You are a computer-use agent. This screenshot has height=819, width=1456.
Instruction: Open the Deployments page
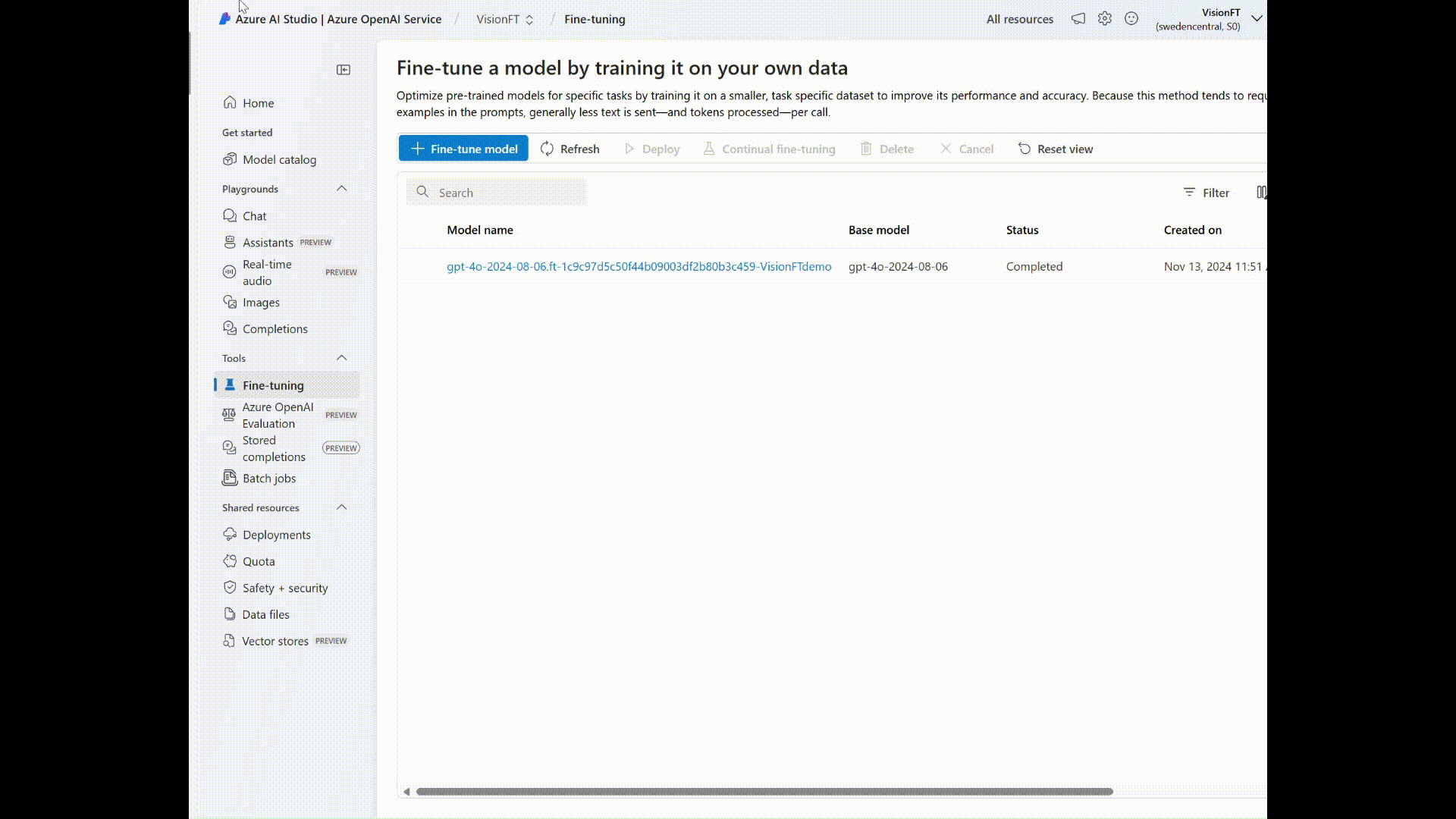click(276, 535)
